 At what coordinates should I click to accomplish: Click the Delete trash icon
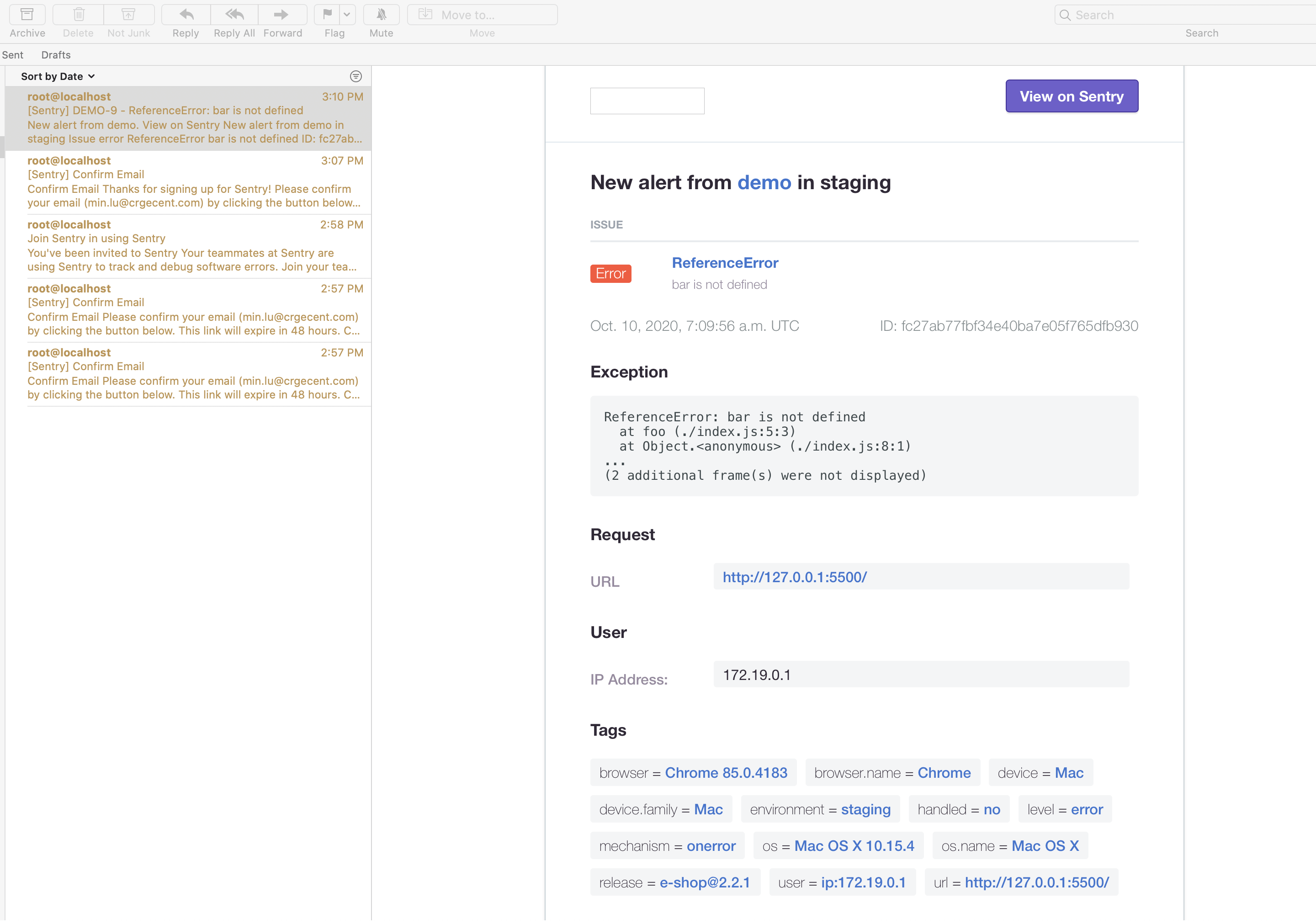point(79,15)
